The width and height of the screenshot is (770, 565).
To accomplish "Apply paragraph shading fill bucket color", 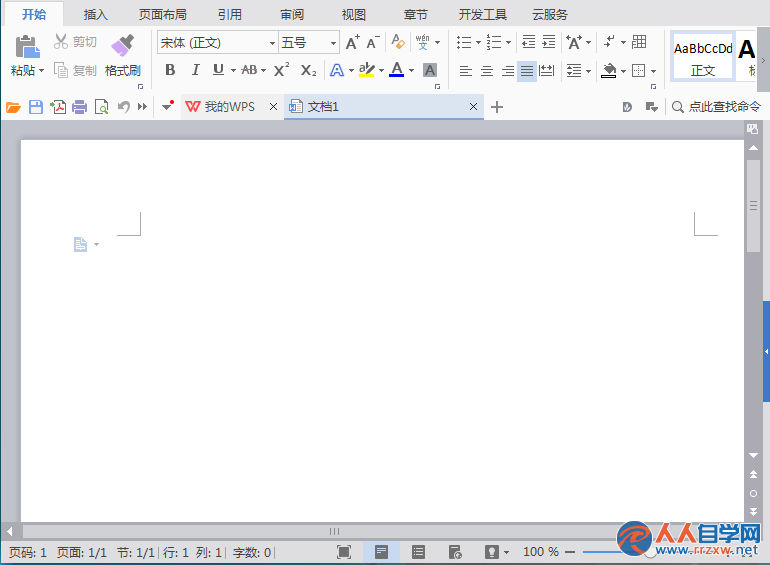I will pos(609,71).
